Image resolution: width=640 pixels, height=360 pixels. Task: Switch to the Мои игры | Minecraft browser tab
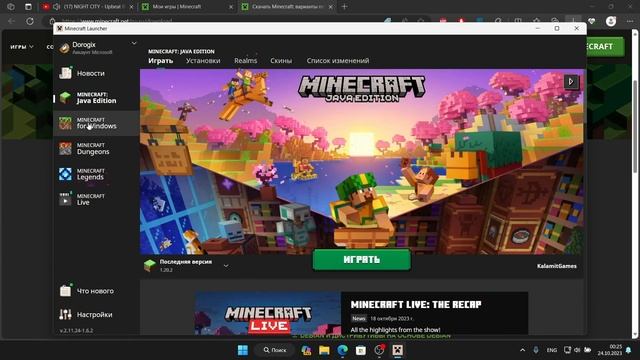187,7
